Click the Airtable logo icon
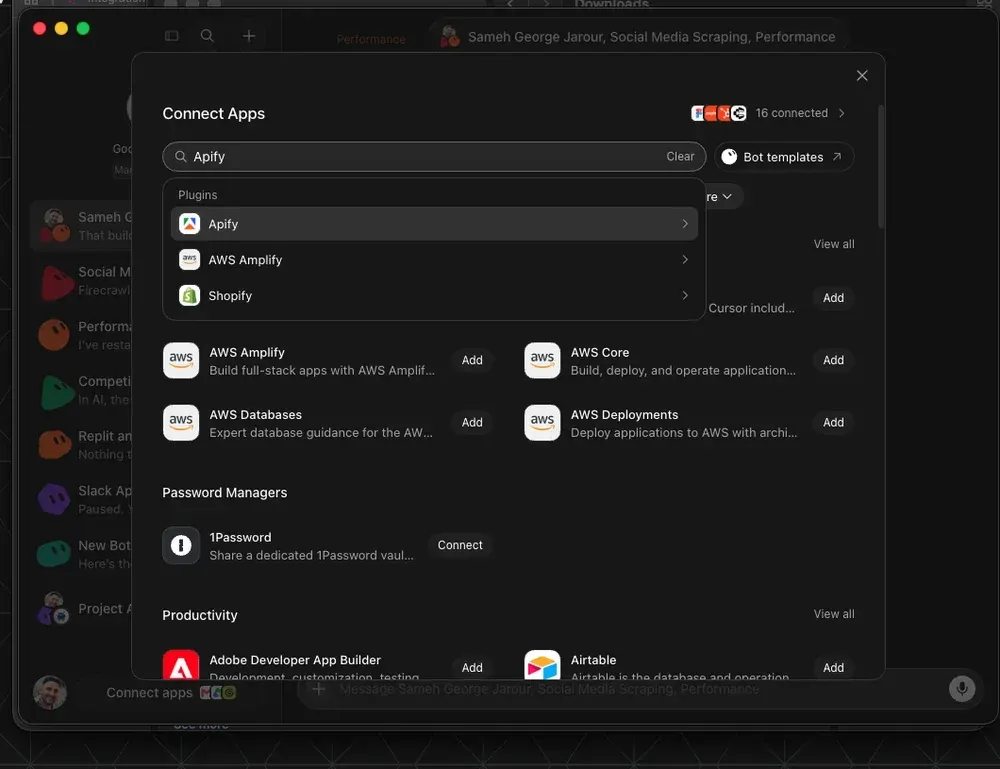1000x769 pixels. coord(542,664)
